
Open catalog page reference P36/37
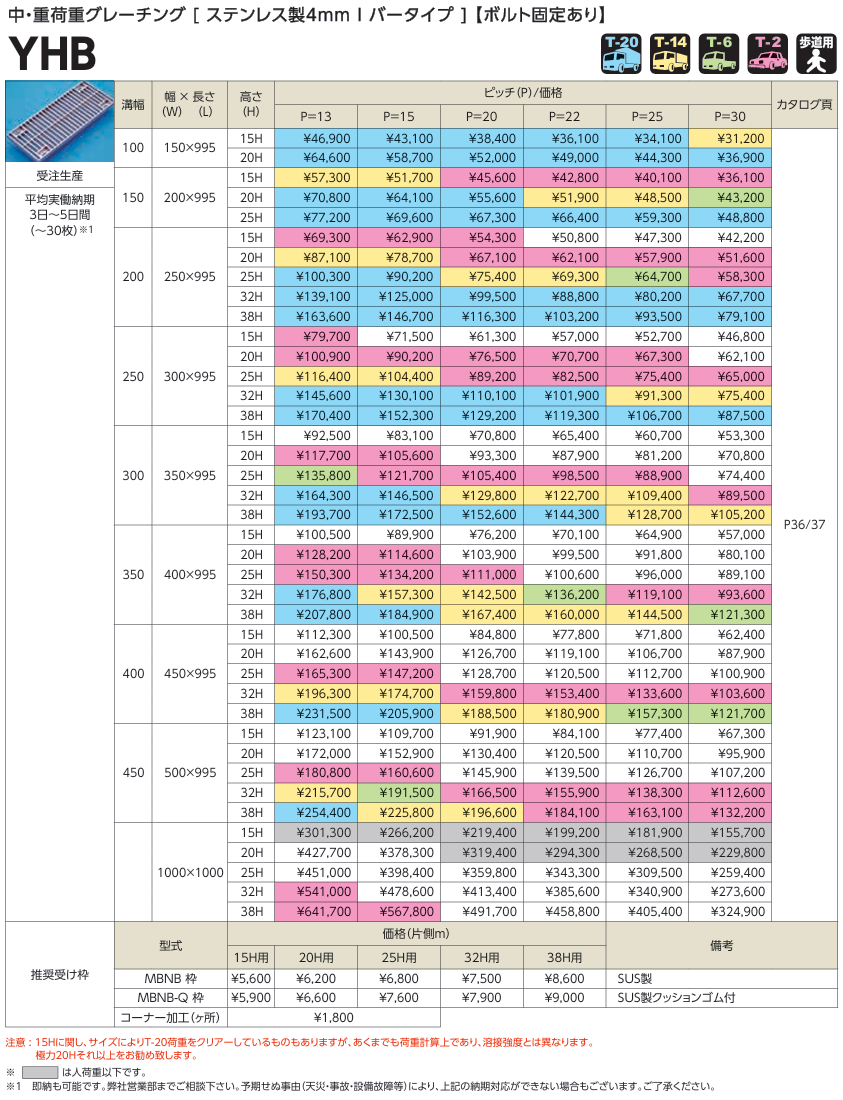(803, 524)
